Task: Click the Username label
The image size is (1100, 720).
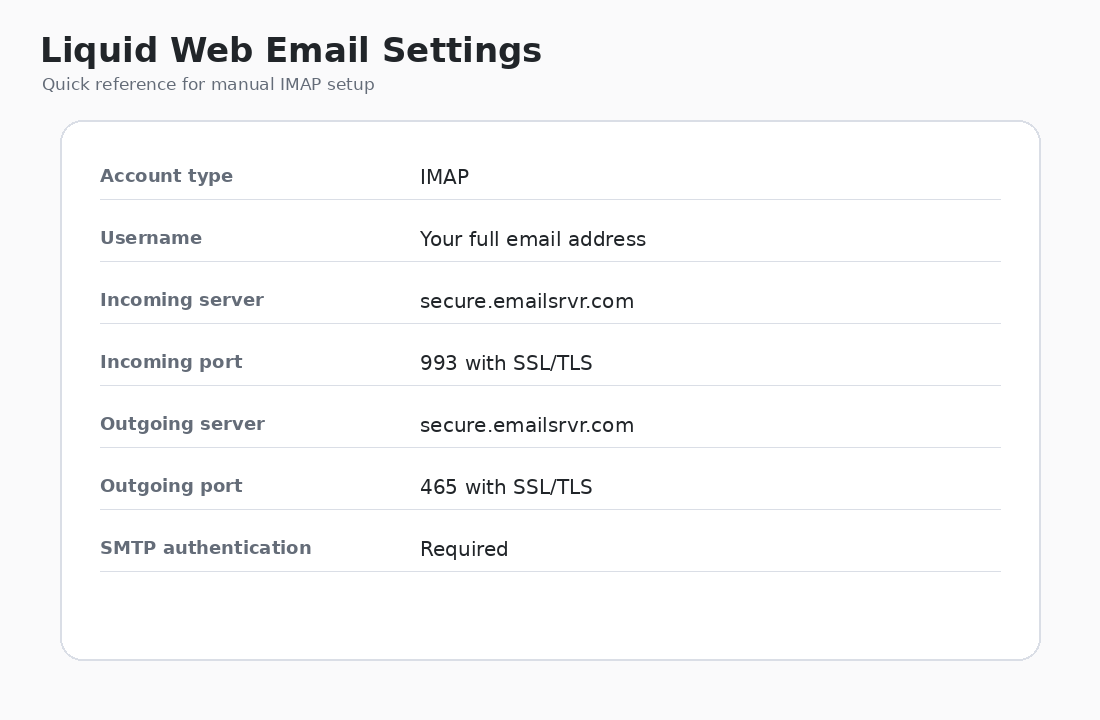Action: 151,238
